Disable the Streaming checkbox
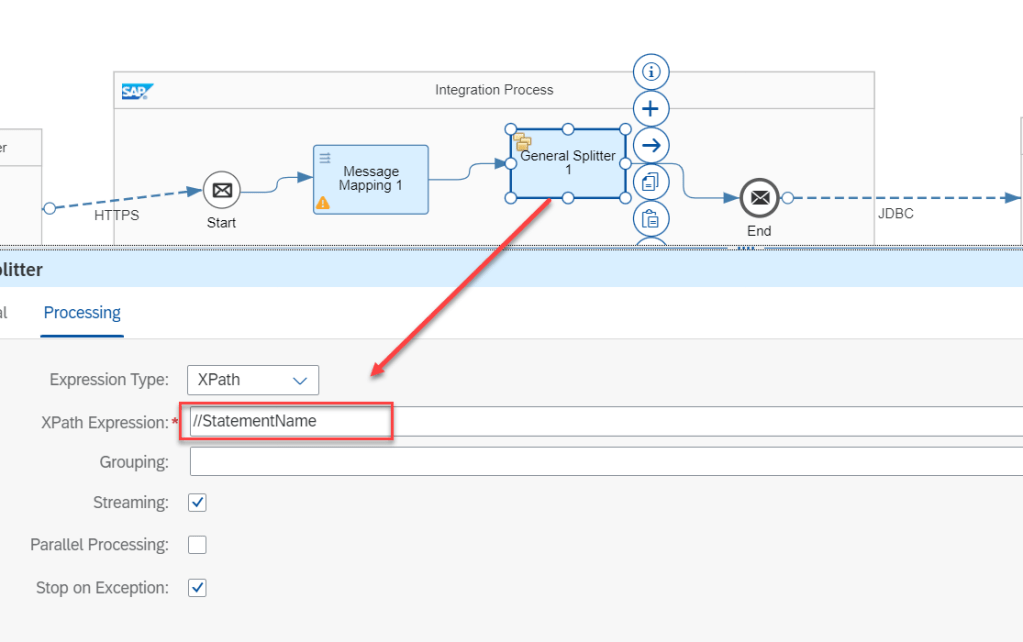1023x642 pixels. [198, 503]
